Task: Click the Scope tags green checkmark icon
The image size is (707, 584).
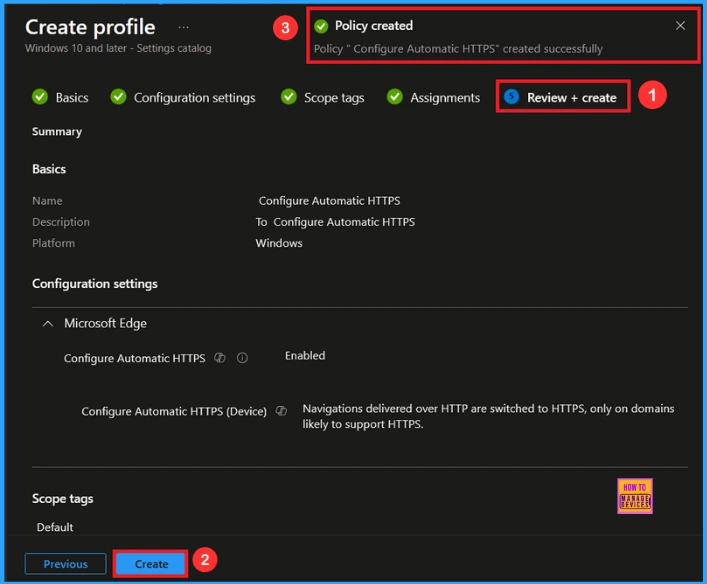Action: (289, 97)
